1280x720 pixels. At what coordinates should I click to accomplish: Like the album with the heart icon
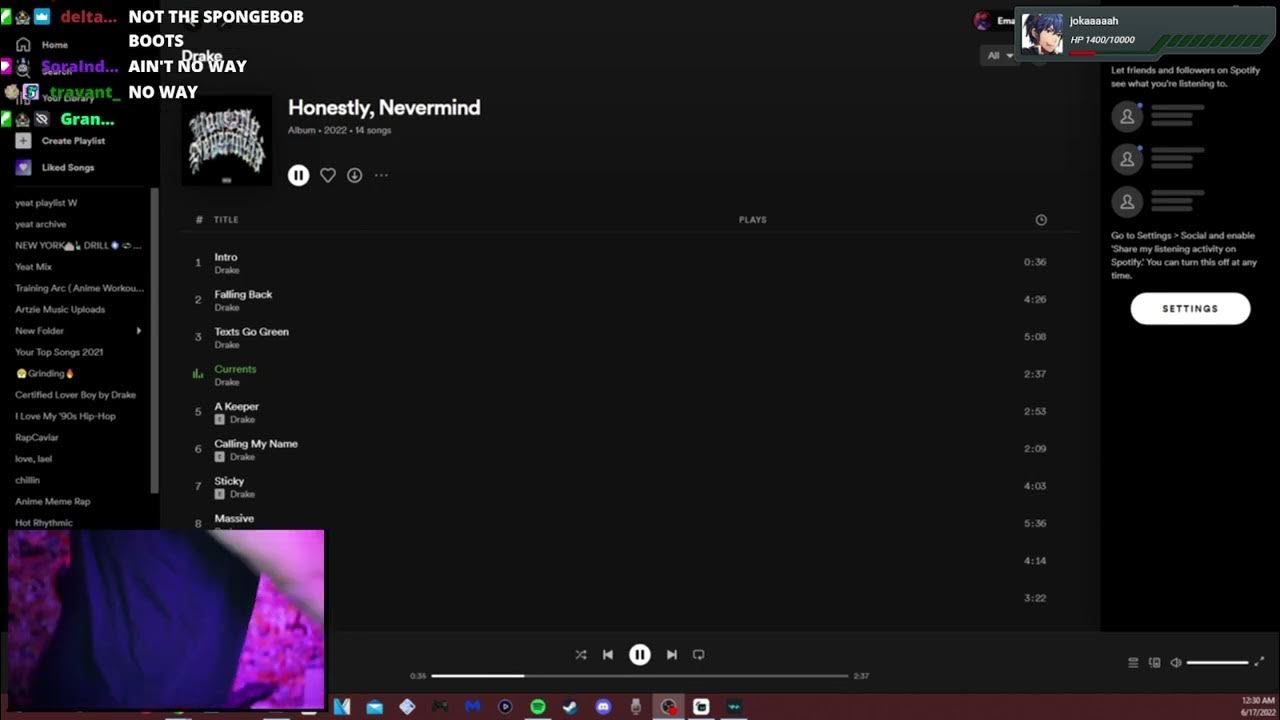(x=327, y=175)
